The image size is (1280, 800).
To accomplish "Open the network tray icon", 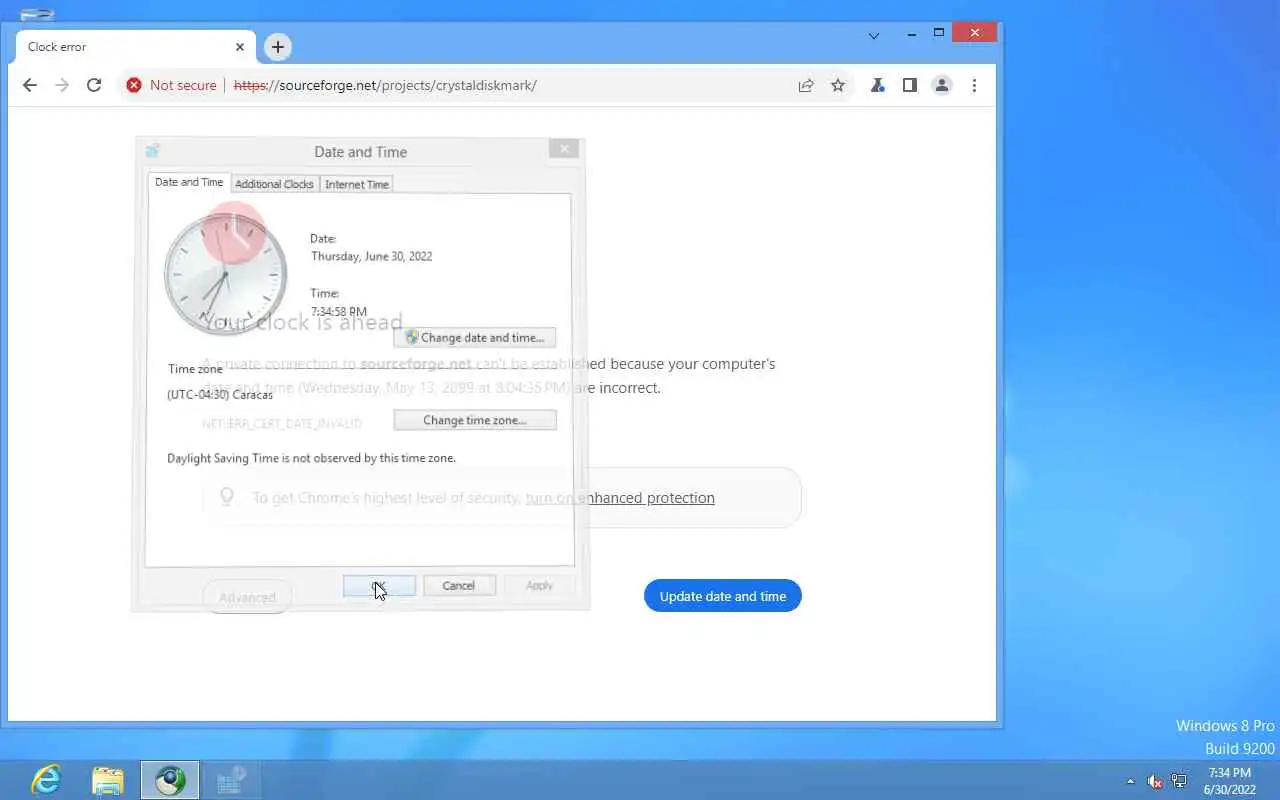I will click(x=1179, y=781).
